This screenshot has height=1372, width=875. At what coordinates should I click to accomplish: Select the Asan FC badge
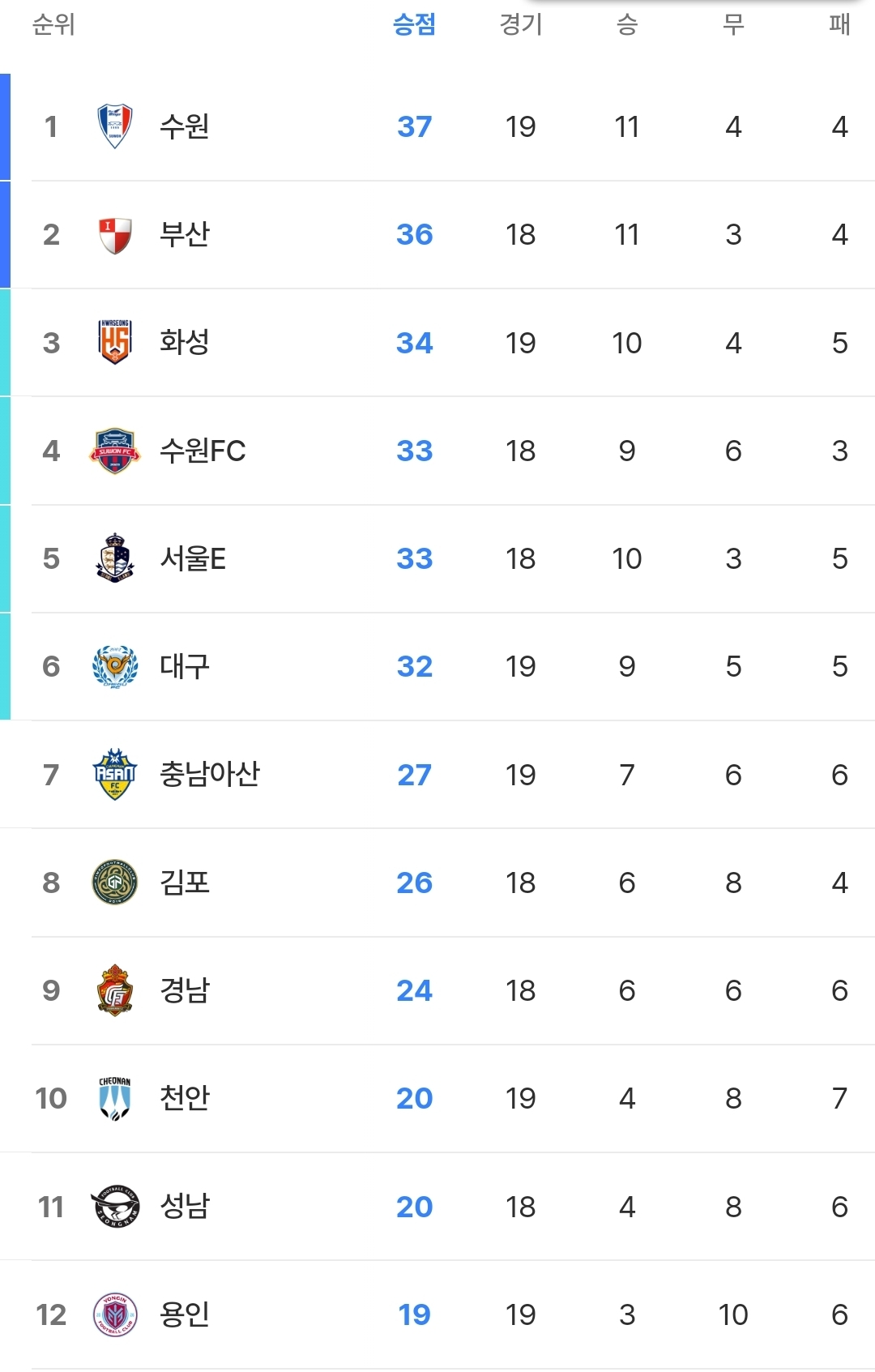click(115, 775)
